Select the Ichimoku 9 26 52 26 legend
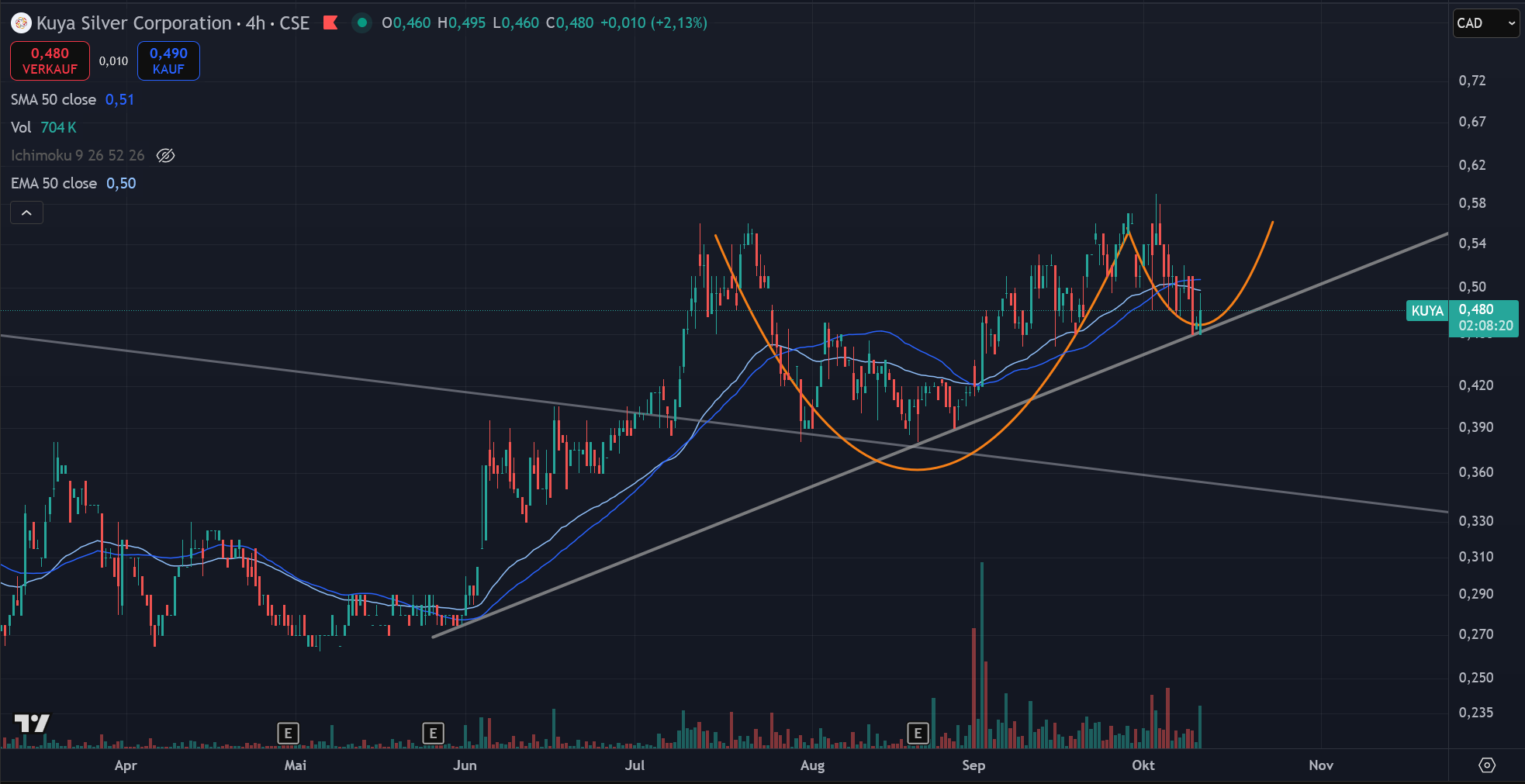 (x=78, y=155)
